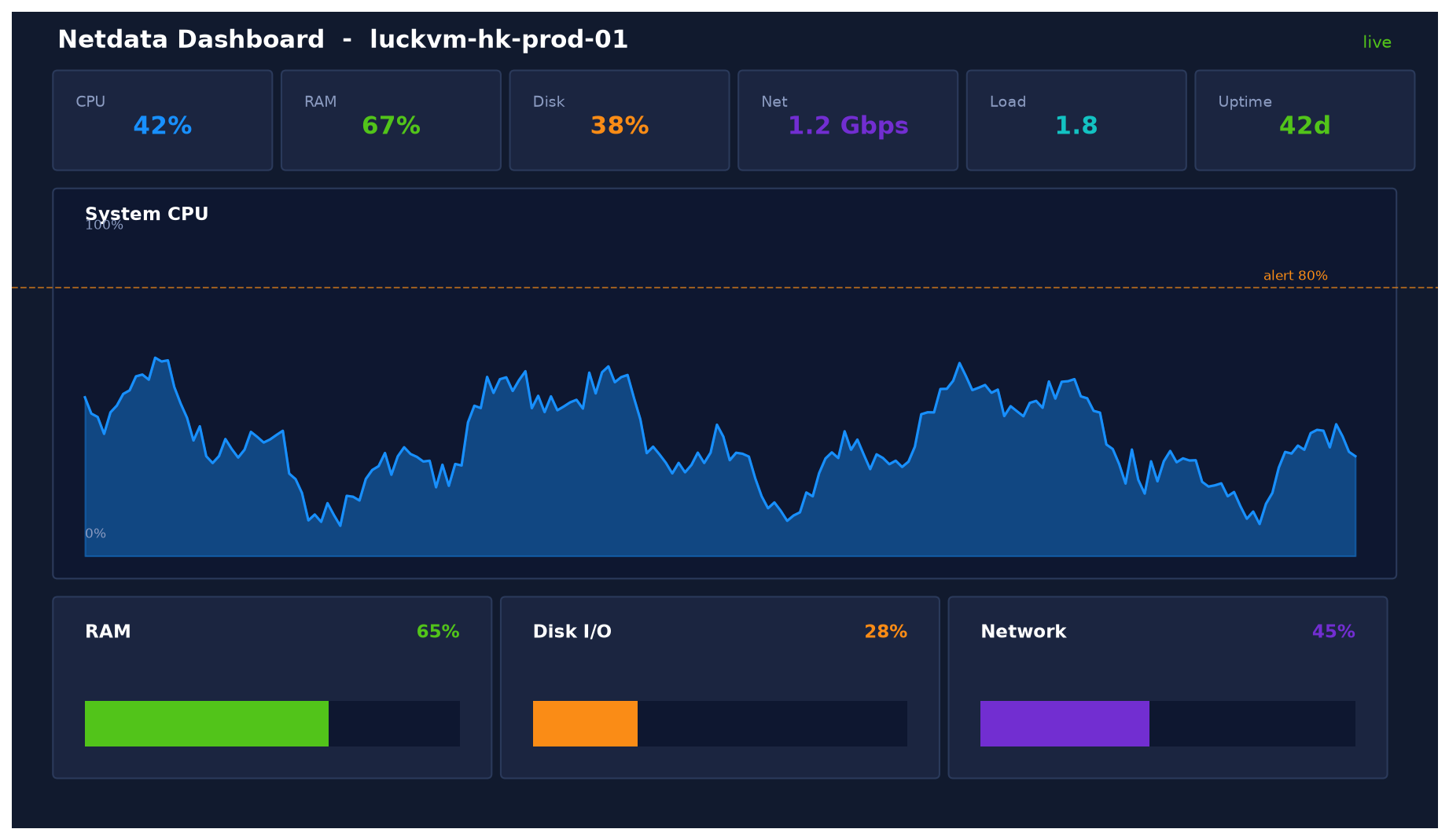The height and width of the screenshot is (840, 1449).
Task: Click the orange Disk I/O usage bar
Action: click(585, 724)
